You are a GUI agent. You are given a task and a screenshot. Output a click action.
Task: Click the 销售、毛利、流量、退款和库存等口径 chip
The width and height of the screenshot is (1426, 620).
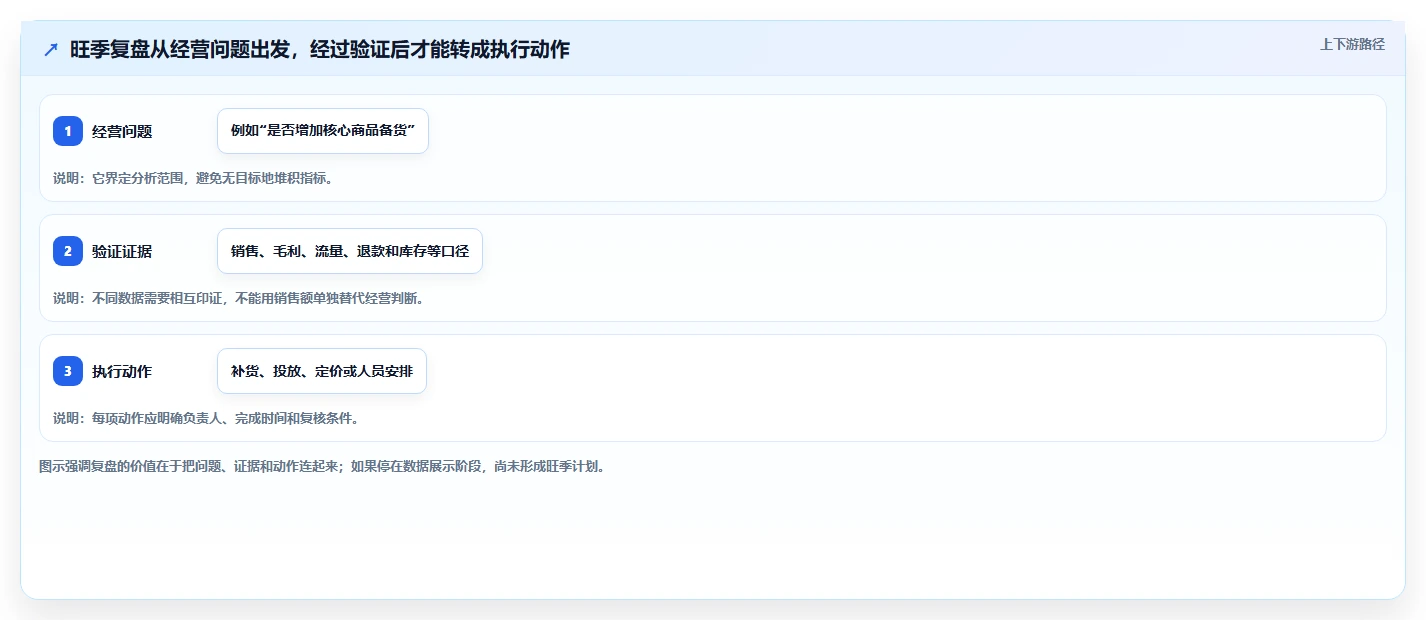[x=350, y=251]
